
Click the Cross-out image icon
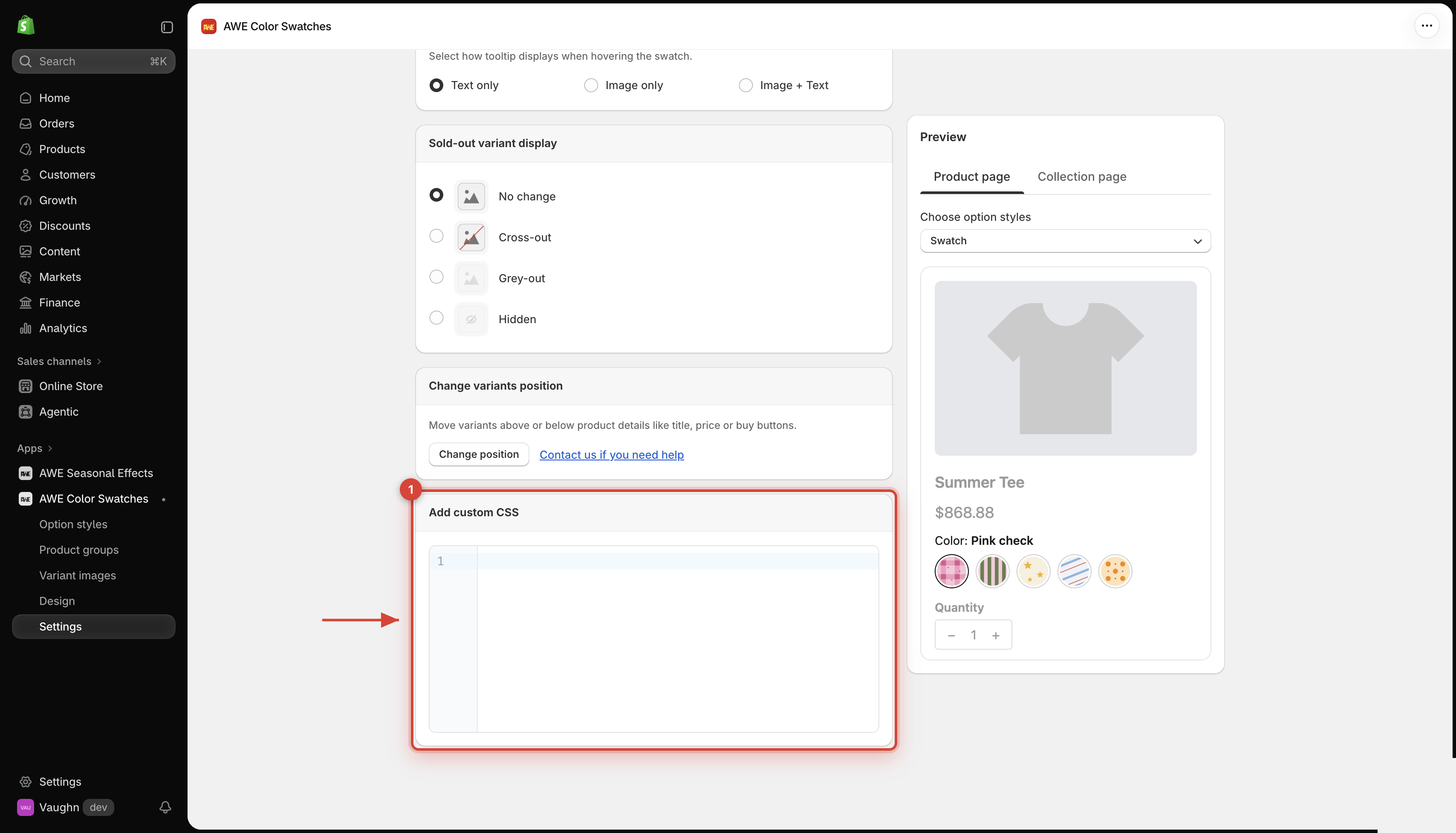coord(471,237)
